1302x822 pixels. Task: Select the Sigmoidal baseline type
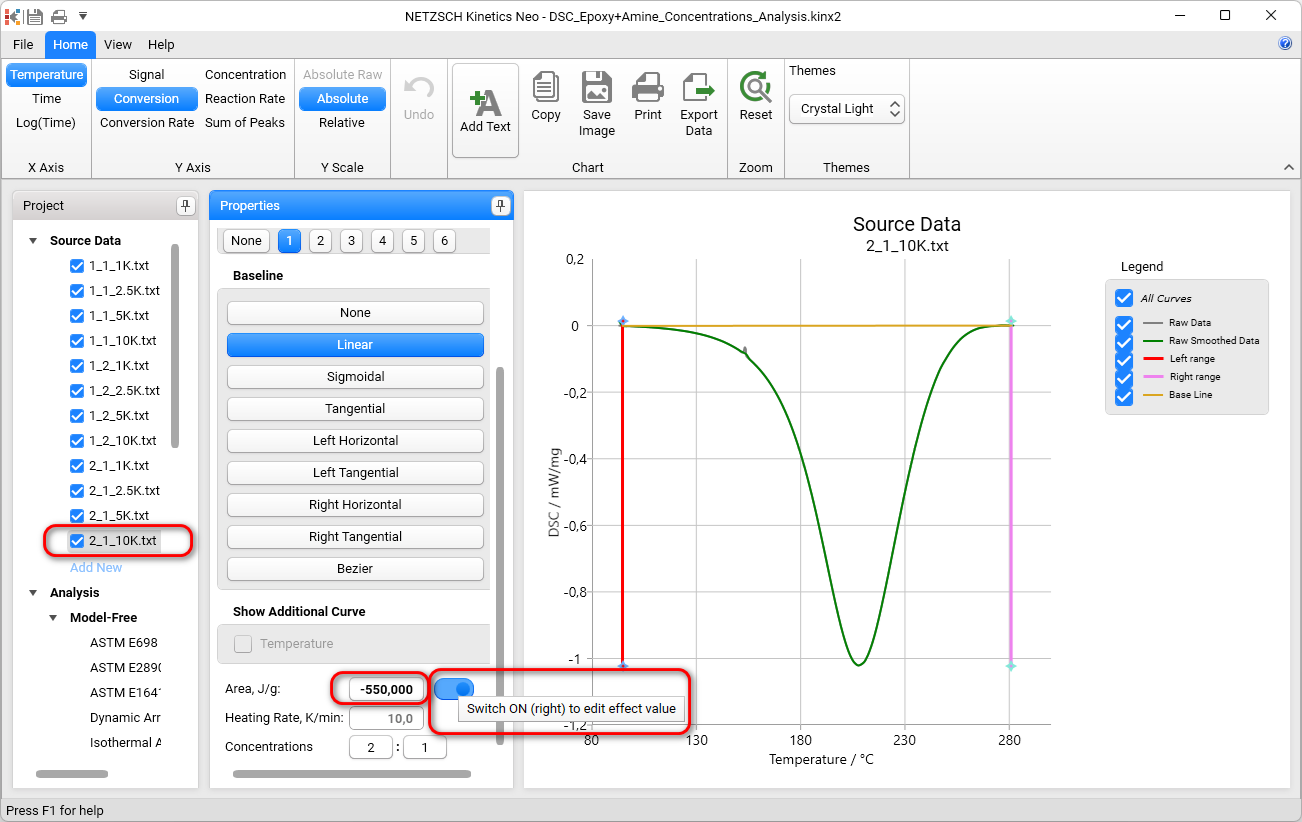click(x=355, y=376)
